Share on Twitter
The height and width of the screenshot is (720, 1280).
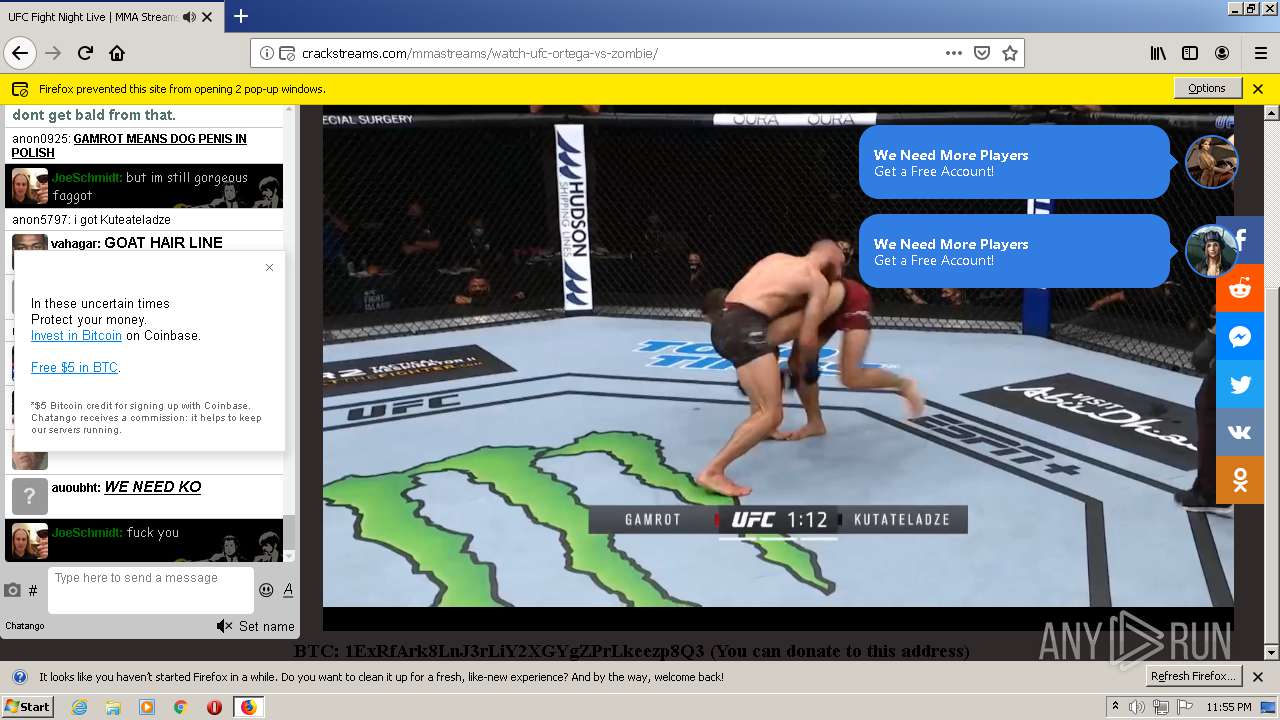tap(1240, 384)
